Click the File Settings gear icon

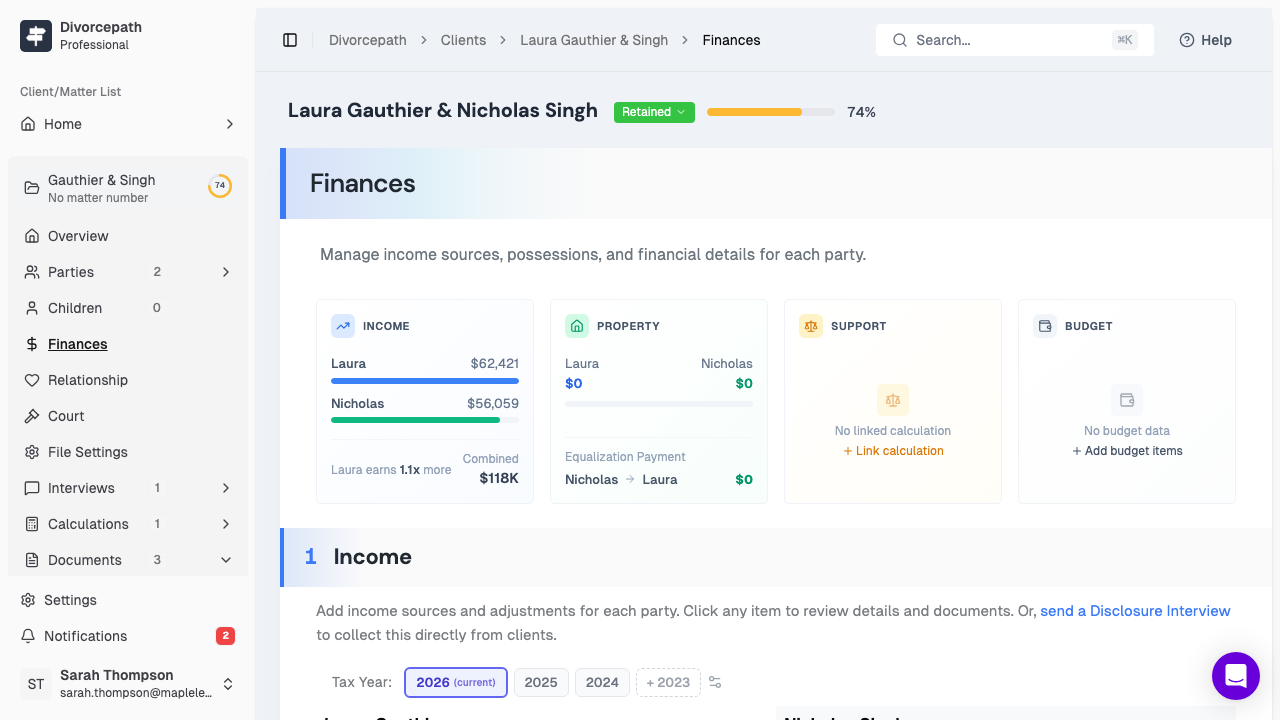coord(32,452)
